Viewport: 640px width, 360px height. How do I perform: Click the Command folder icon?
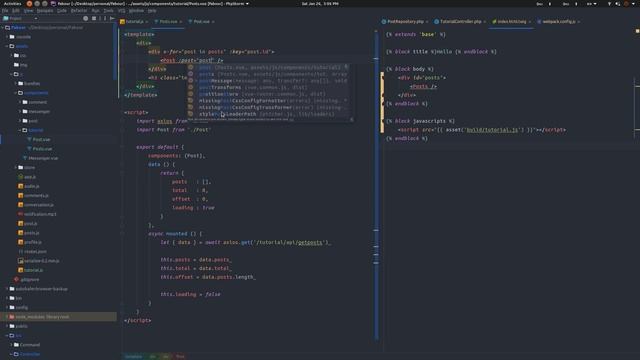[x=16, y=345]
